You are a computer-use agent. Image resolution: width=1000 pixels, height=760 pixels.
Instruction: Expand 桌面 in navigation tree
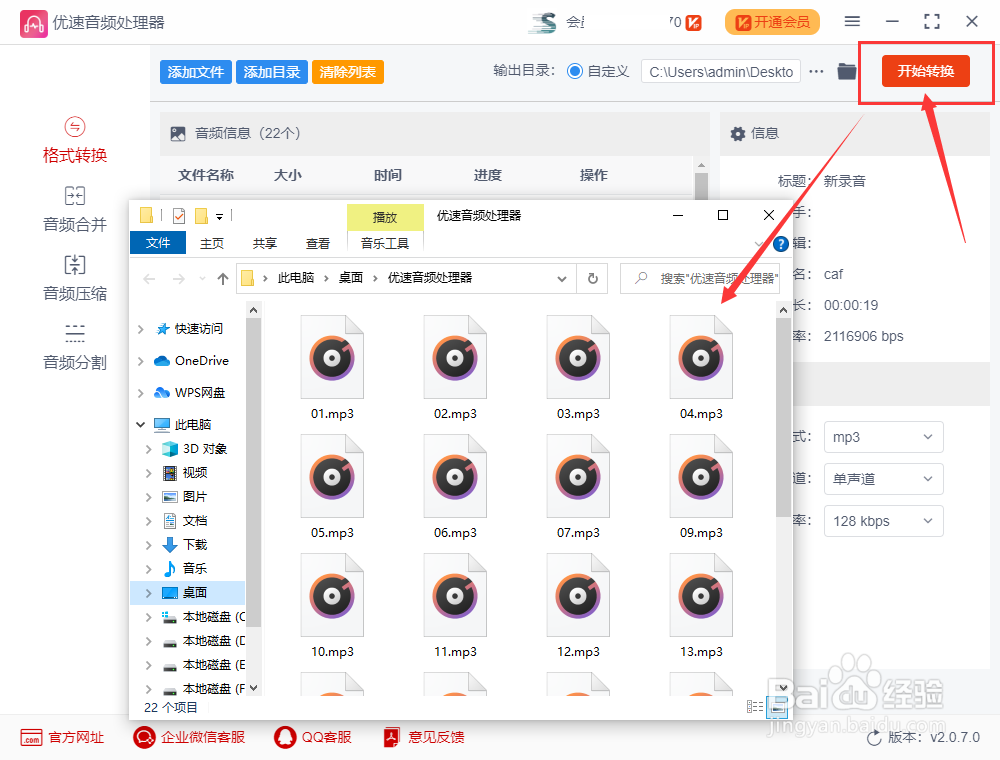[x=148, y=593]
